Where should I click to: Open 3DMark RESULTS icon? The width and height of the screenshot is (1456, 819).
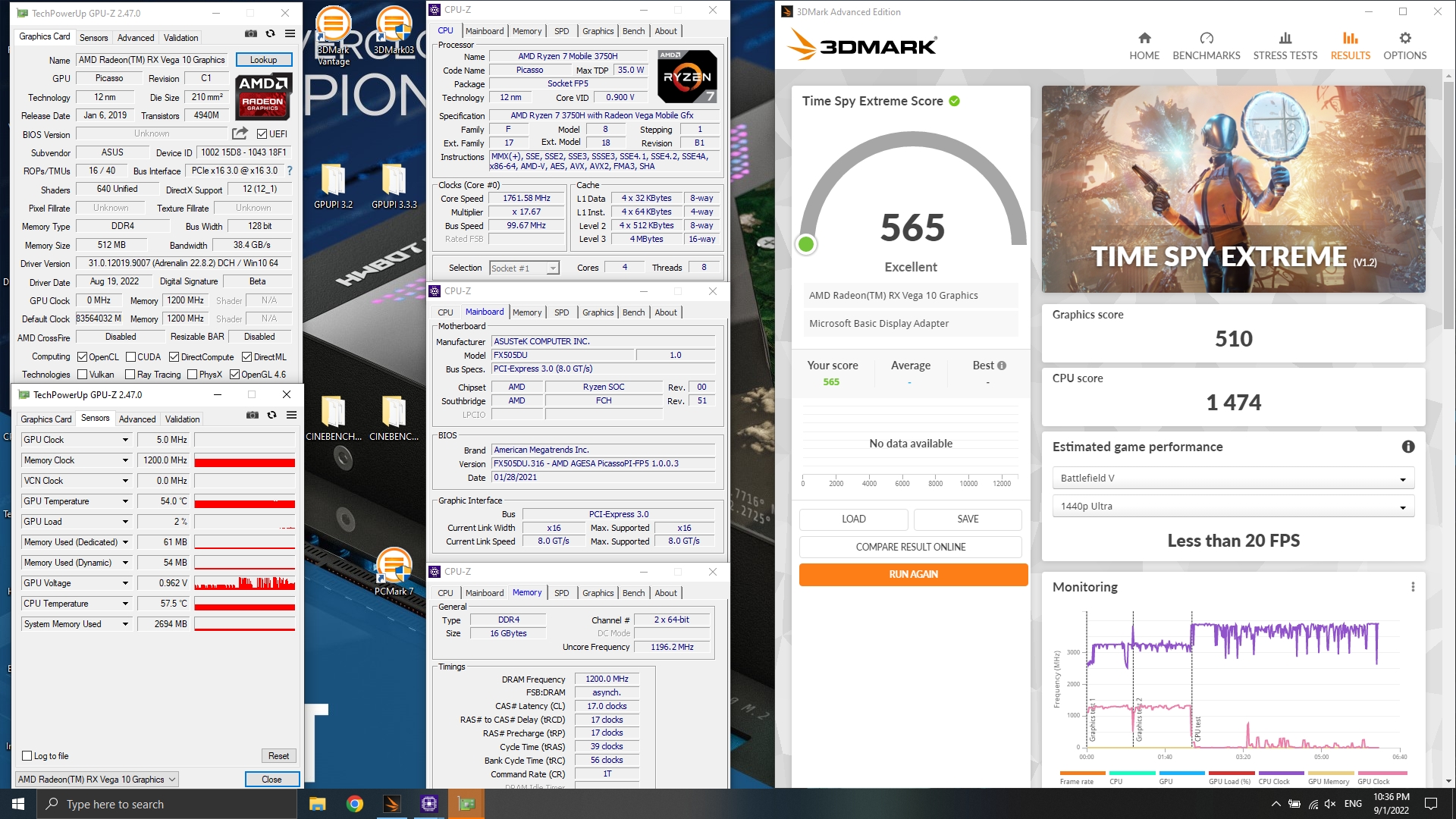click(1351, 38)
